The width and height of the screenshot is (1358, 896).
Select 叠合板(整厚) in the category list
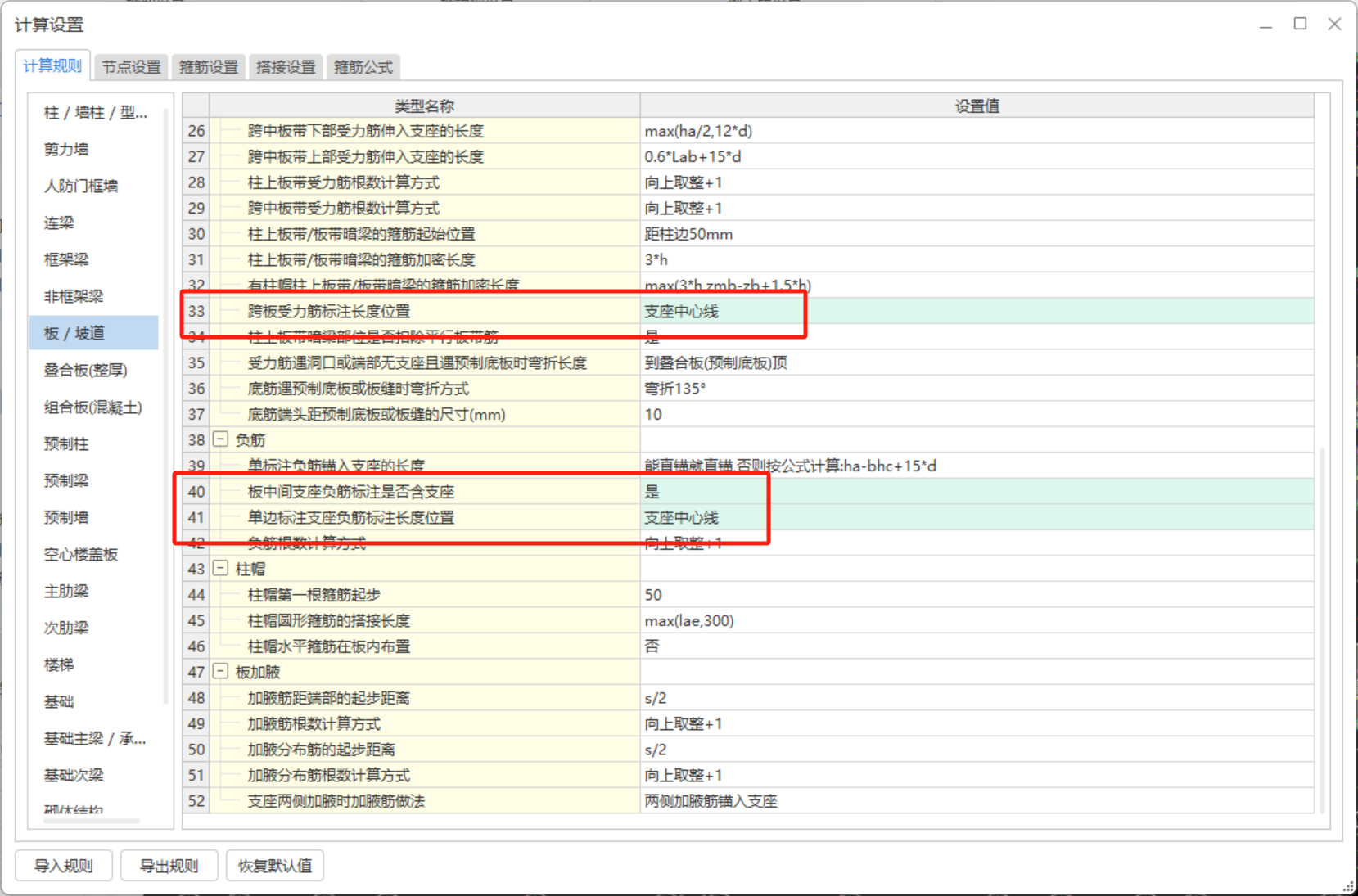coord(95,371)
